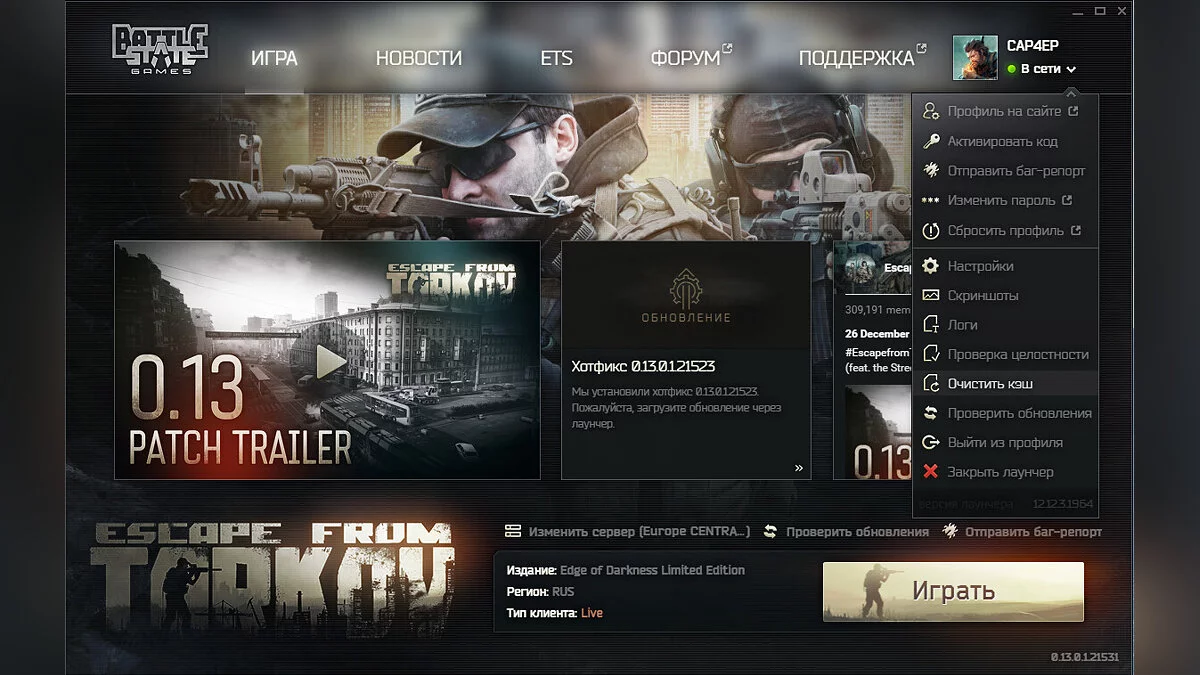Click the refresh icon in the bottom bar
Image resolution: width=1200 pixels, height=675 pixels.
770,531
